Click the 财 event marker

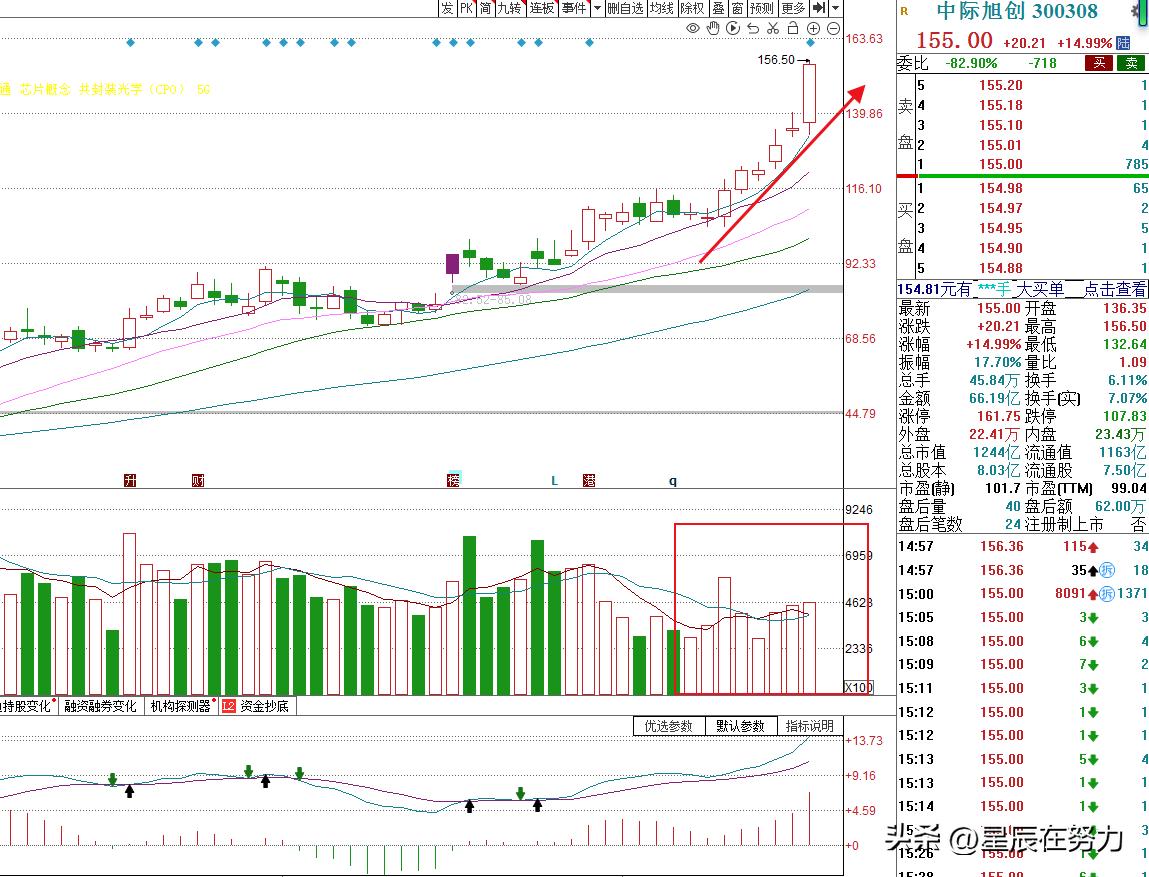tap(198, 481)
